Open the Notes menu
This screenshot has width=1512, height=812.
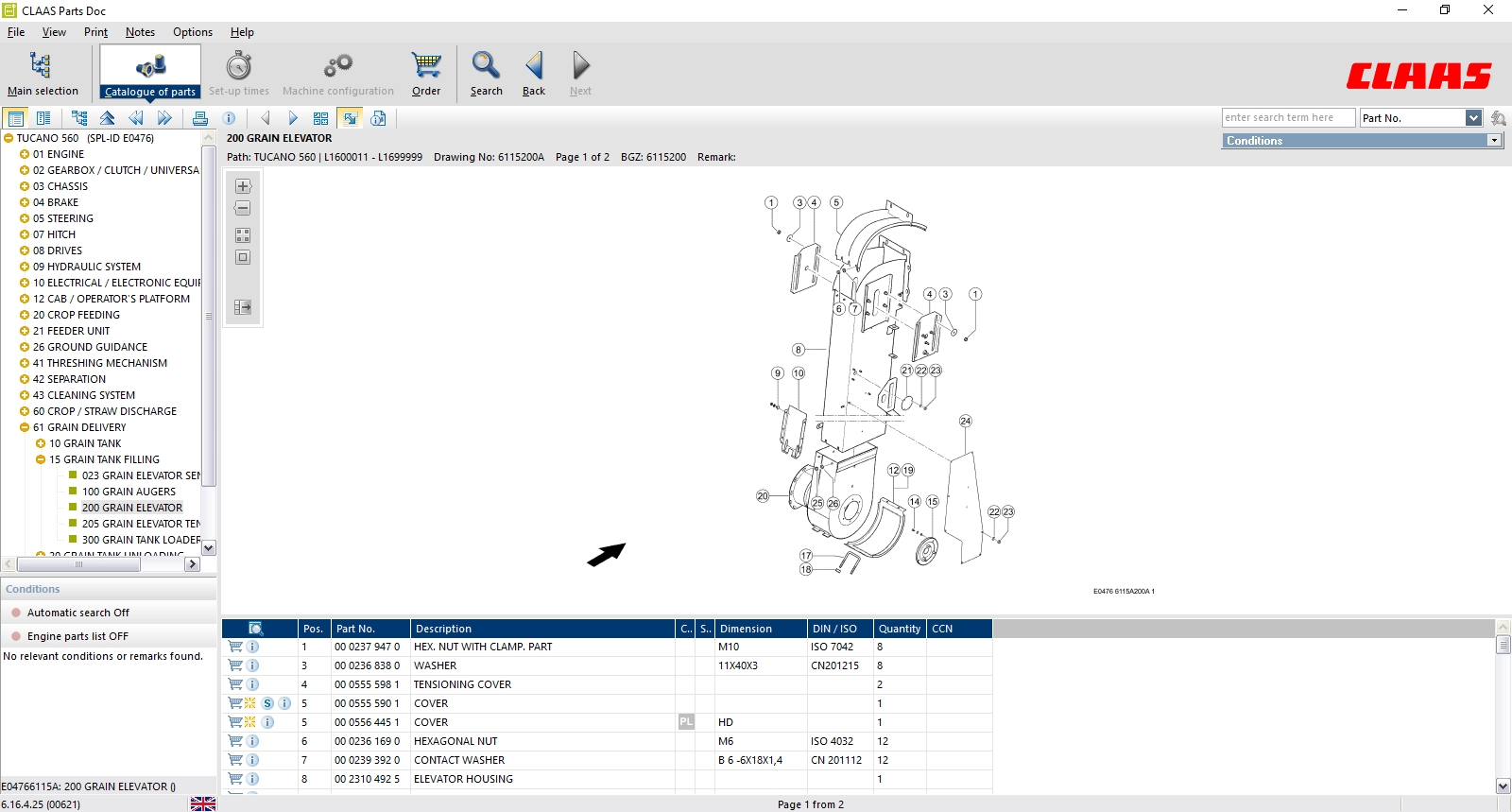(140, 32)
